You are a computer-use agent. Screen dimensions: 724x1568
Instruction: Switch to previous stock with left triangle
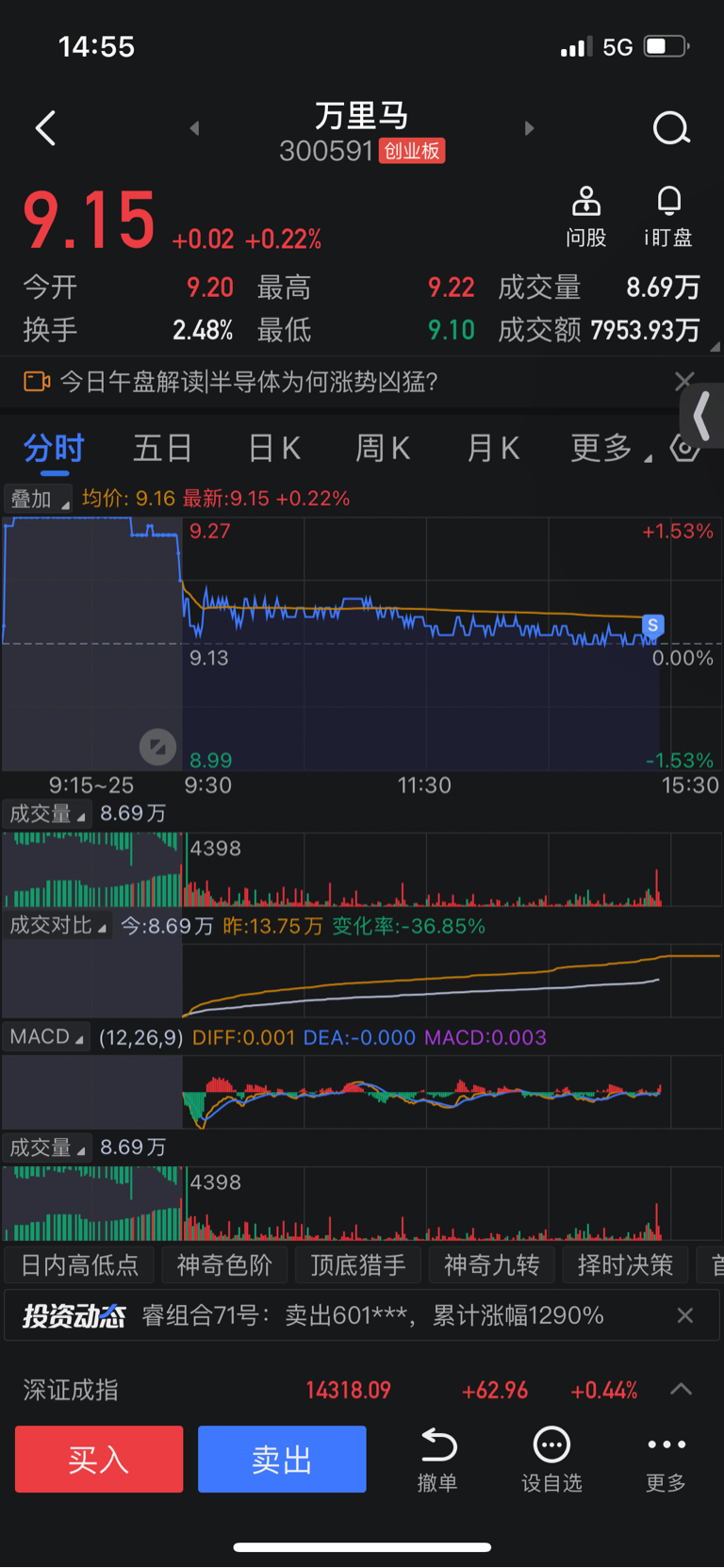[x=194, y=128]
